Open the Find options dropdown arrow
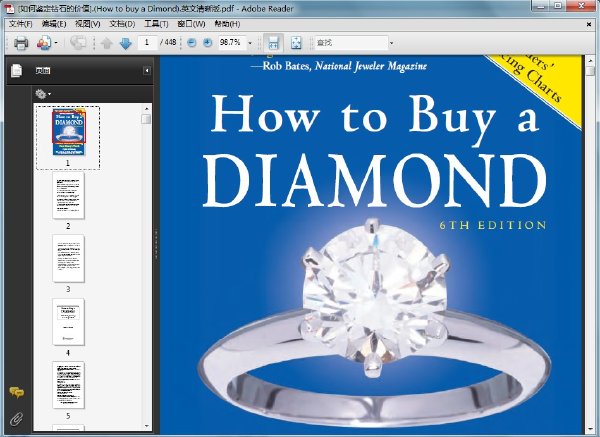 click(391, 43)
